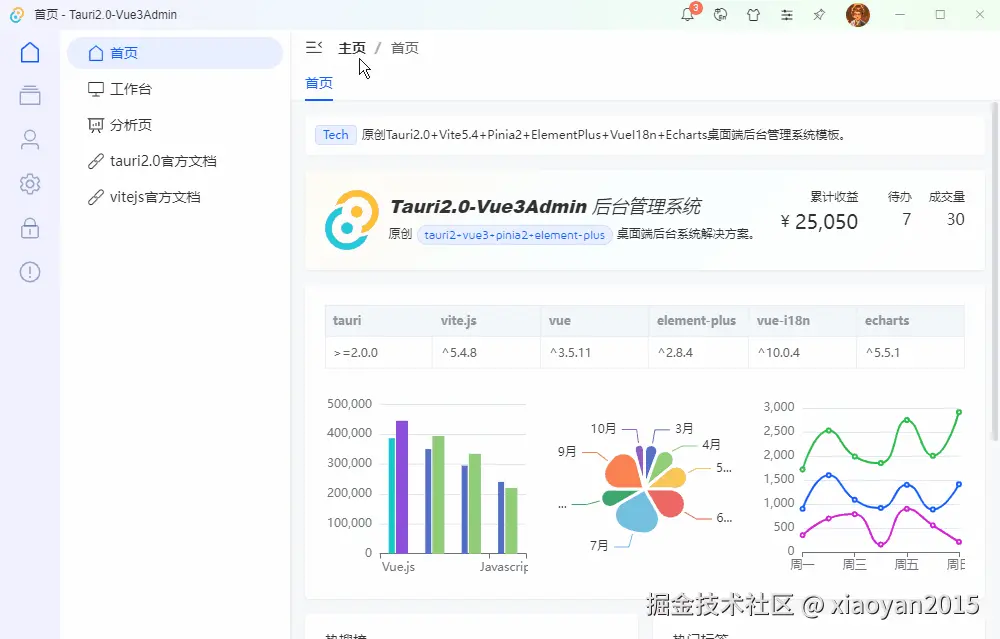This screenshot has width=1000, height=639.
Task: Click the 3月 label in the rose chart
Action: pyautogui.click(x=684, y=429)
